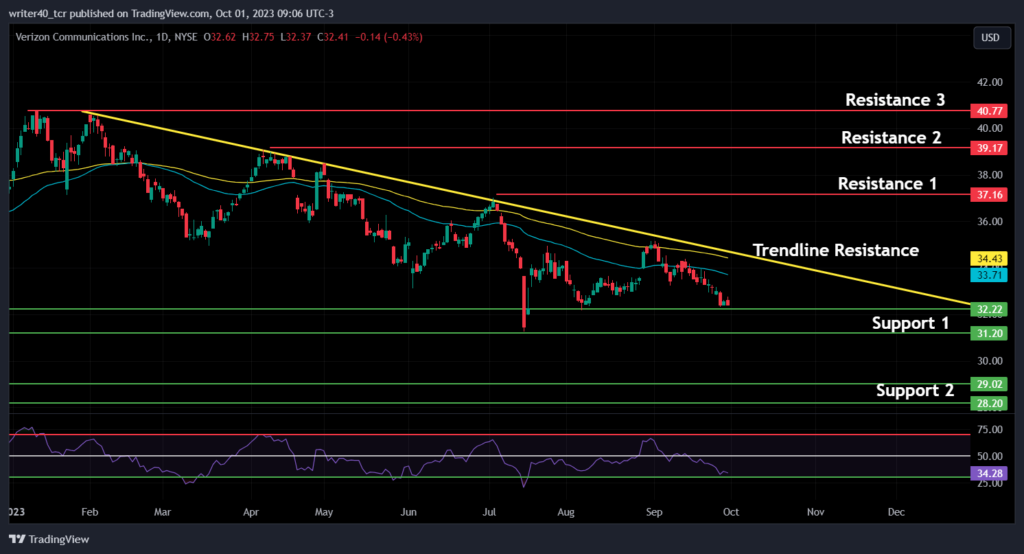The image size is (1024, 554).
Task: Click the Resistance 1 text label
Action: point(887,184)
